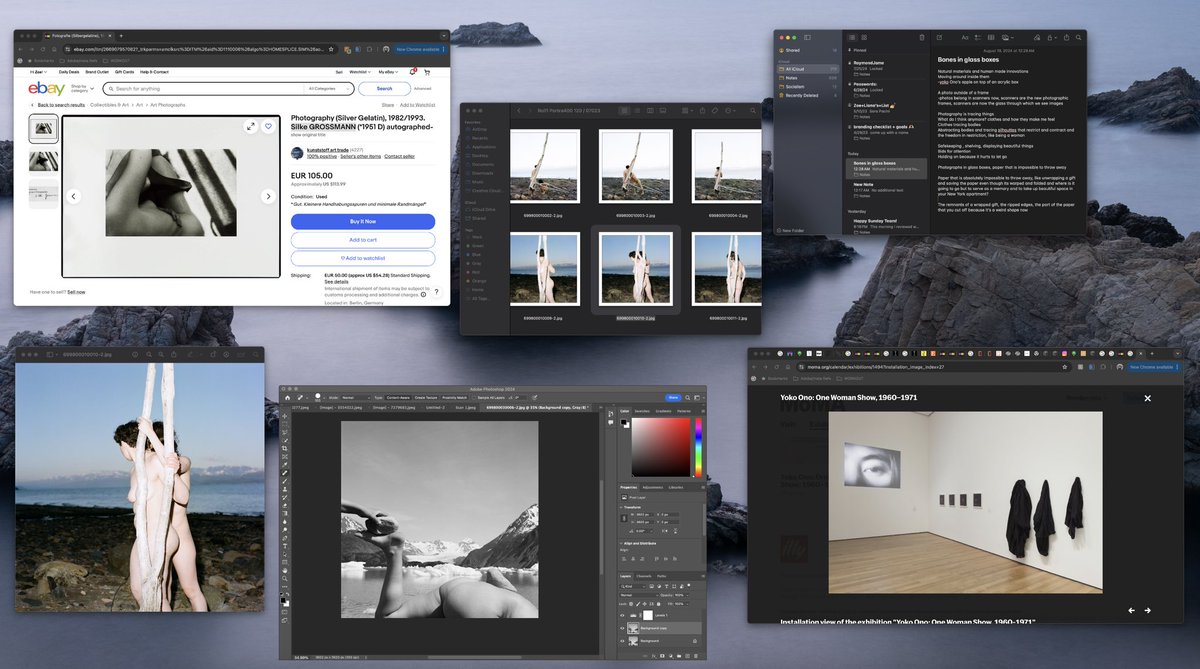Collapse the Transform section in Properties
The image size is (1200, 669).
point(621,507)
